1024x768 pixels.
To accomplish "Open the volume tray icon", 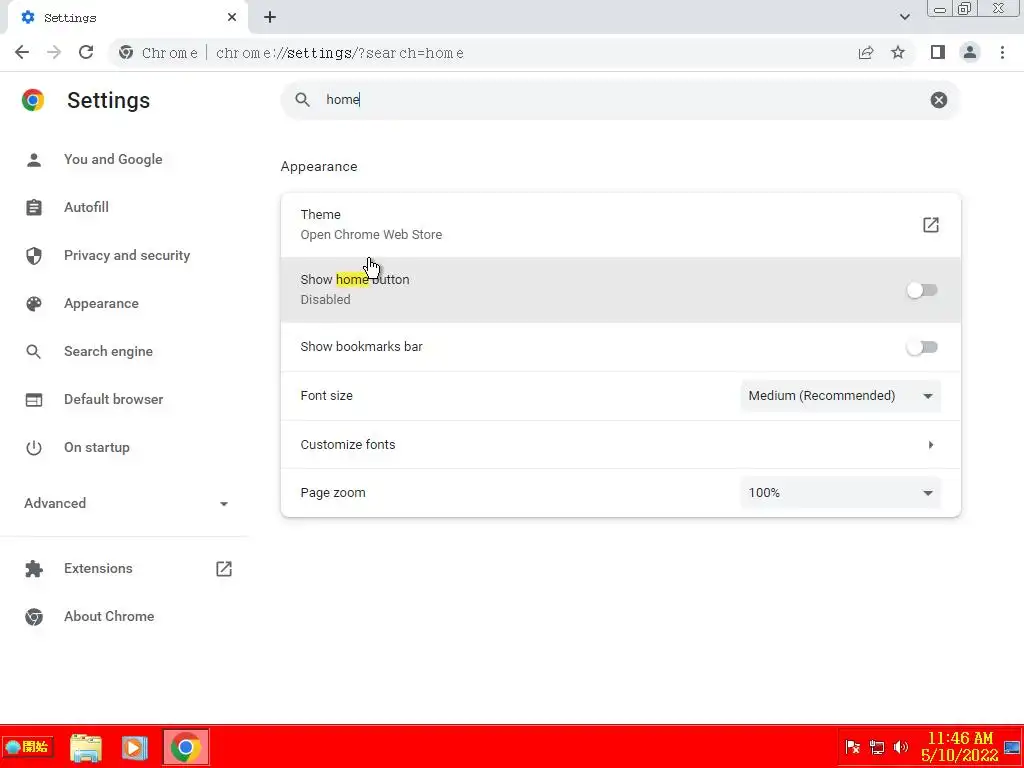I will point(901,747).
